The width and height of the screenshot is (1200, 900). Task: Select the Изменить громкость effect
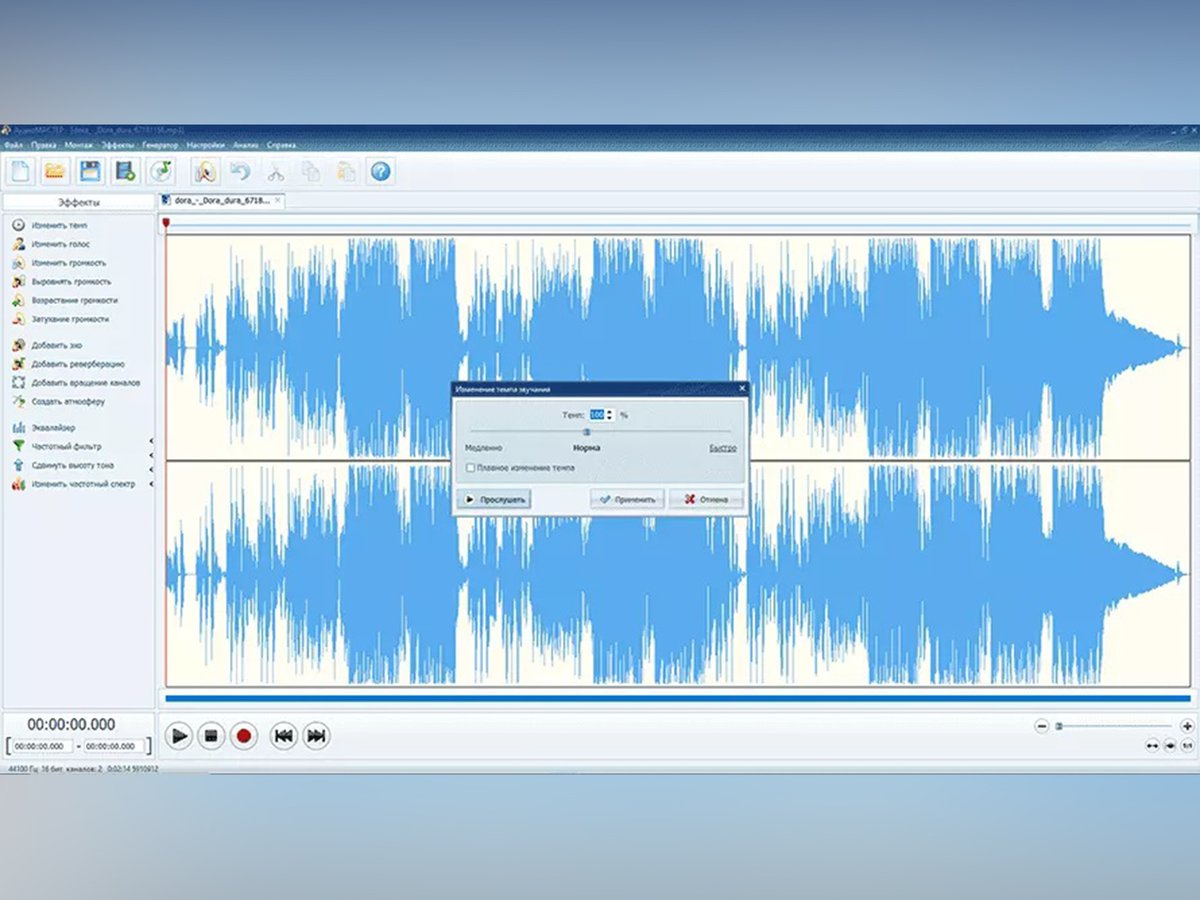(59, 263)
